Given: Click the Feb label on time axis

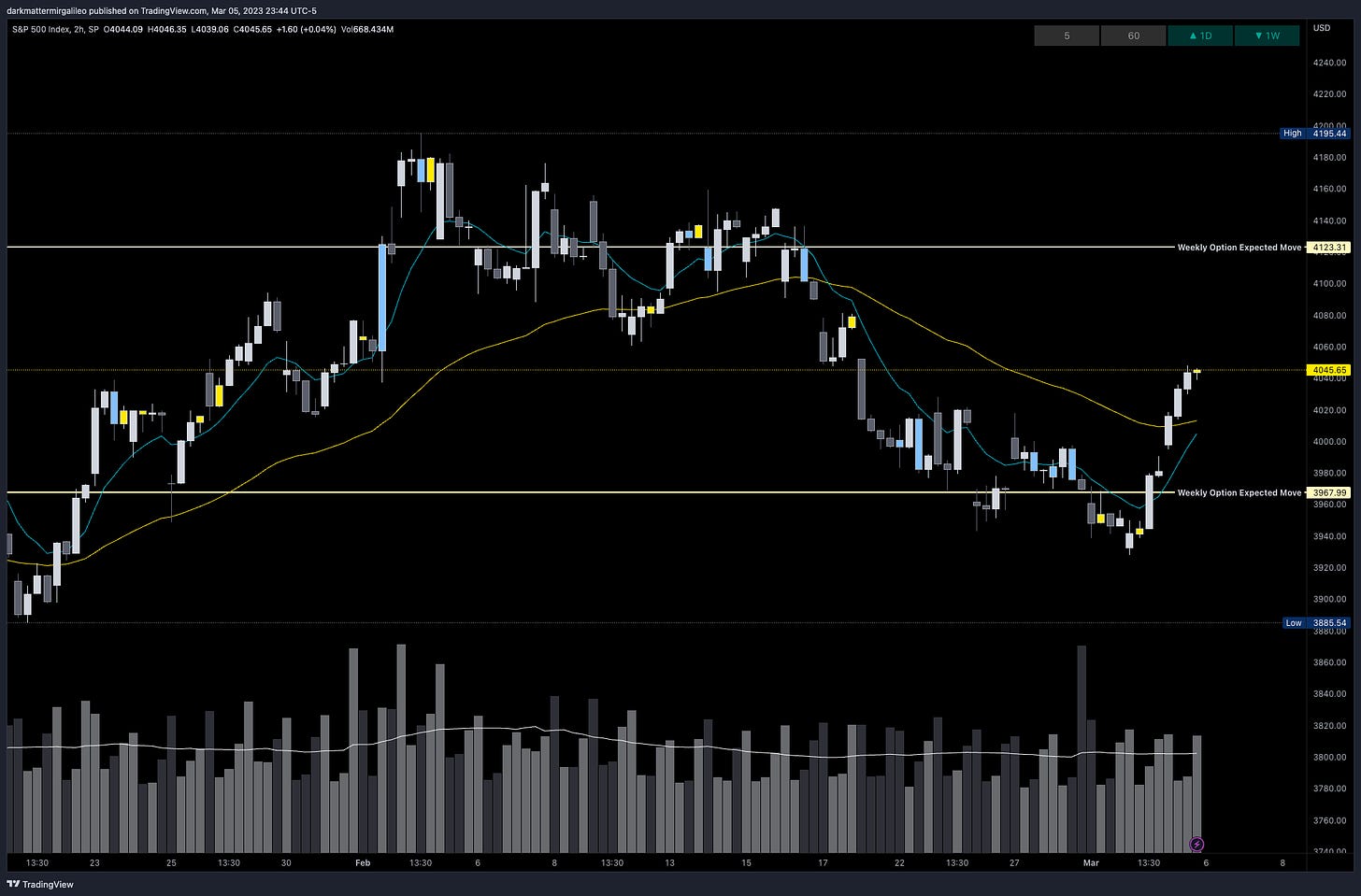Looking at the screenshot, I should (x=363, y=863).
